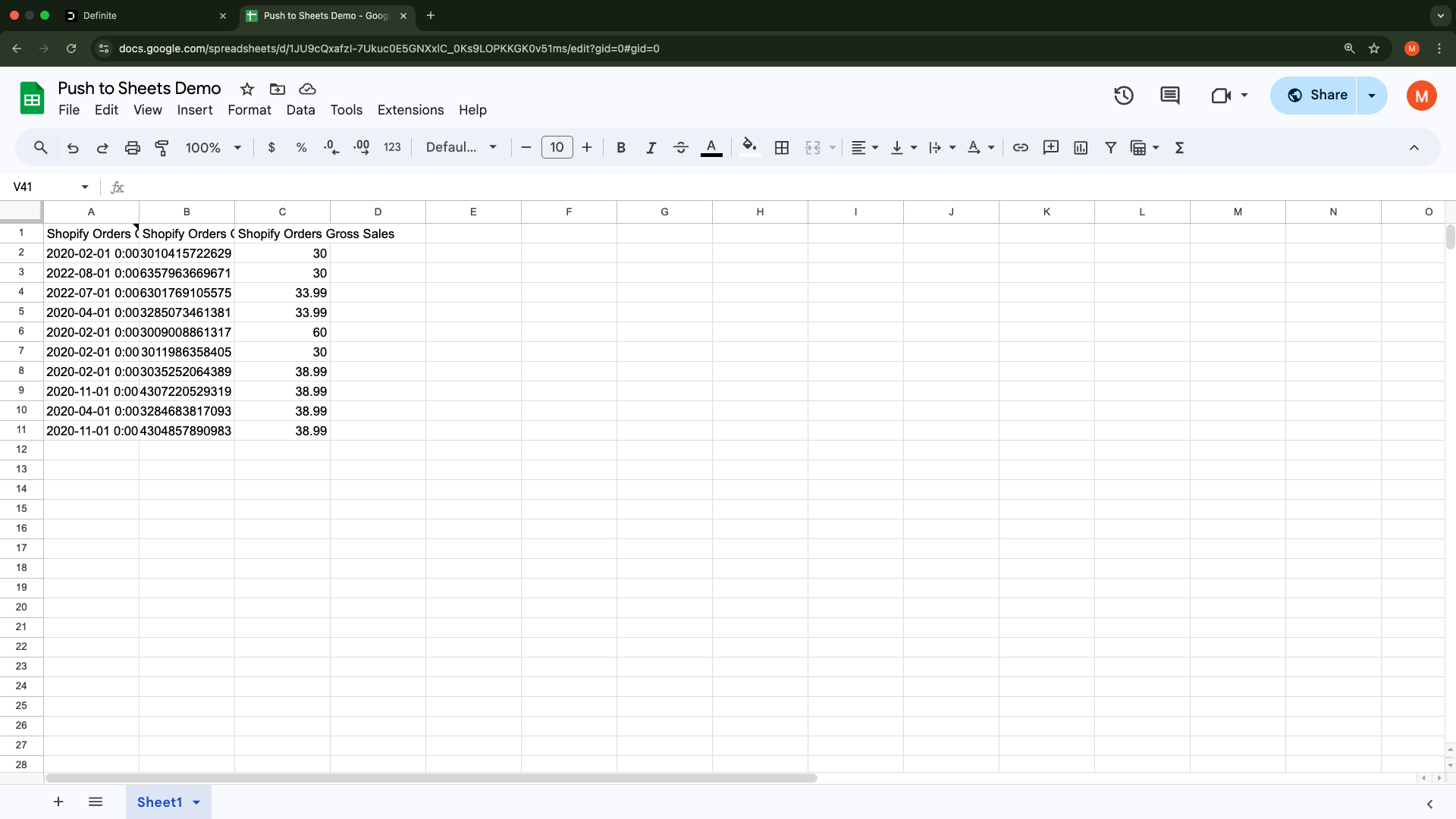
Task: Open the Data menu
Action: point(300,110)
